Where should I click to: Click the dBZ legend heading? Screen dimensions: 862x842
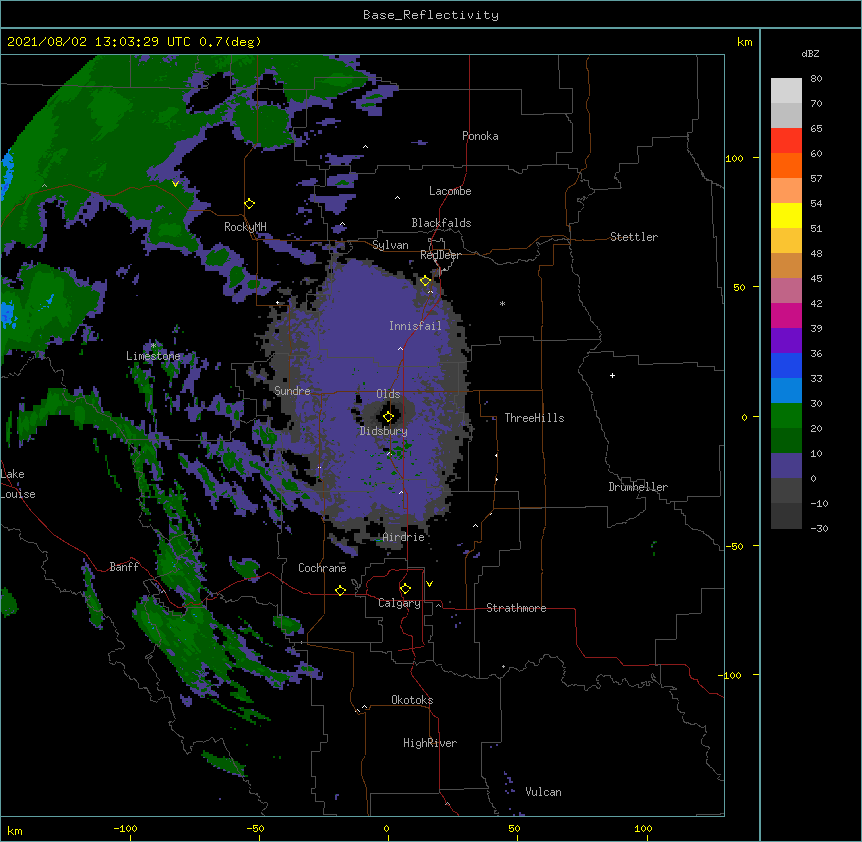pos(810,53)
